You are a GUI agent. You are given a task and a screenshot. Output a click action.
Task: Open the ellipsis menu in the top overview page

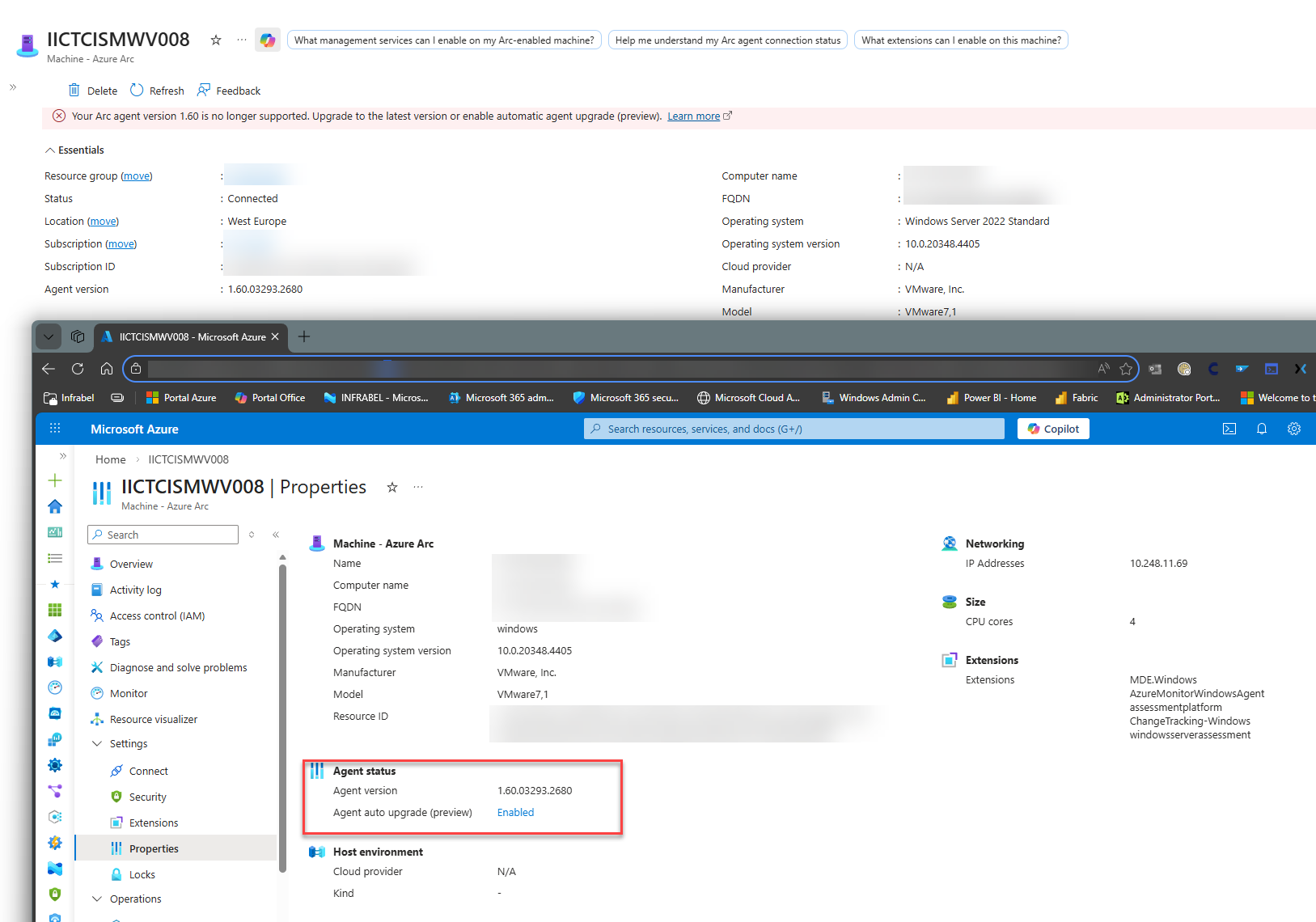click(x=242, y=40)
